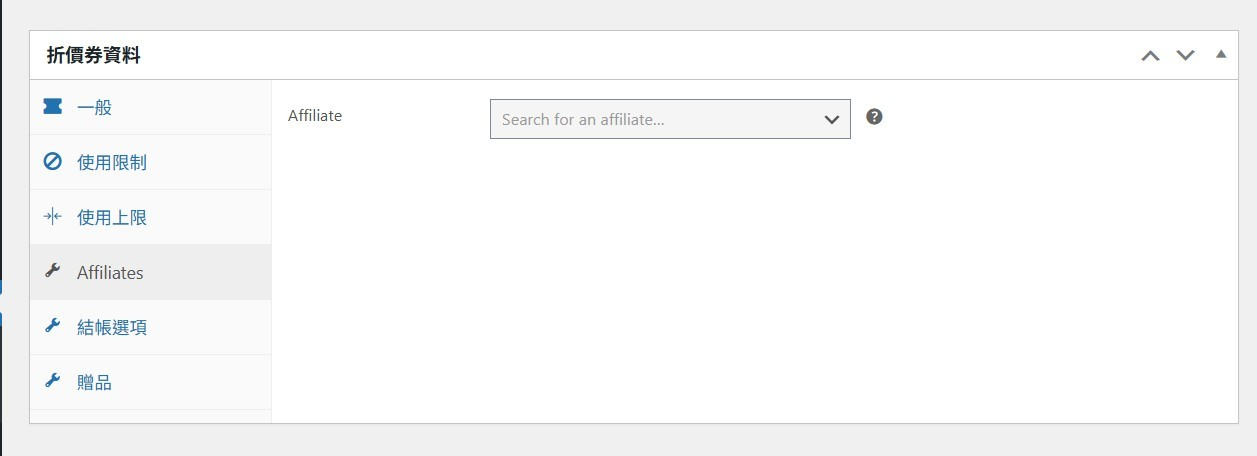The image size is (1257, 456).
Task: Click the ticket icon beside 一般
Action: click(x=53, y=107)
